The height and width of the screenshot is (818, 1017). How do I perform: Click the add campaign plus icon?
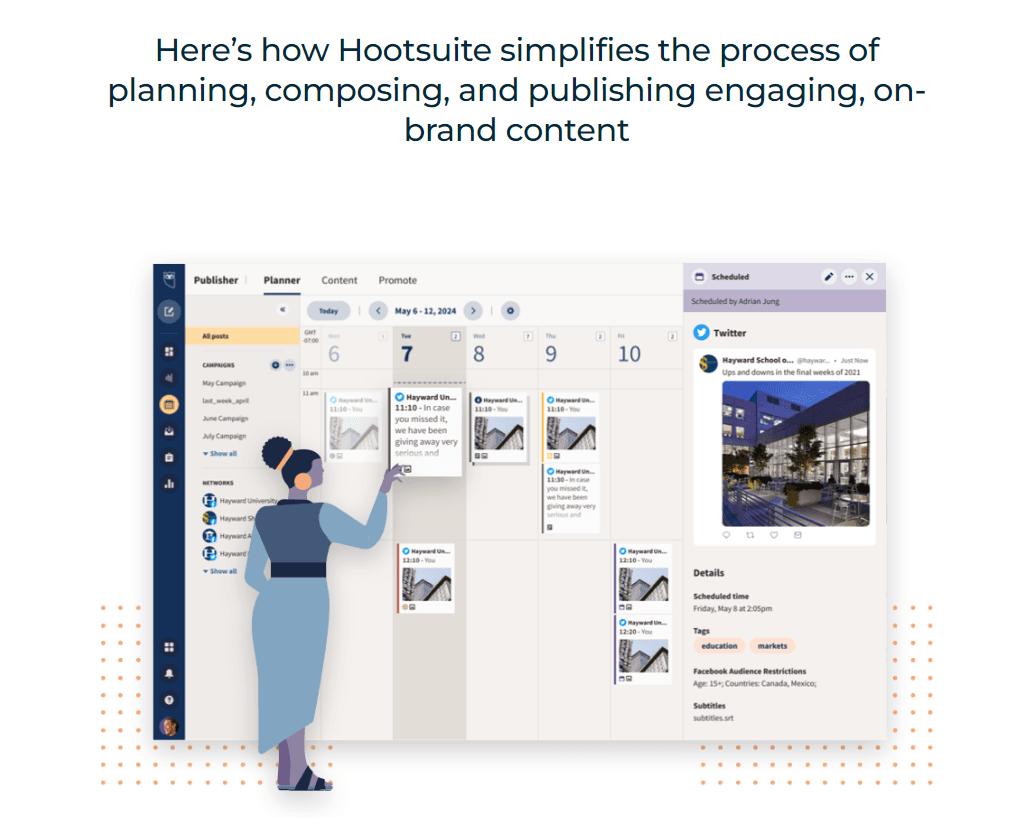pos(275,365)
